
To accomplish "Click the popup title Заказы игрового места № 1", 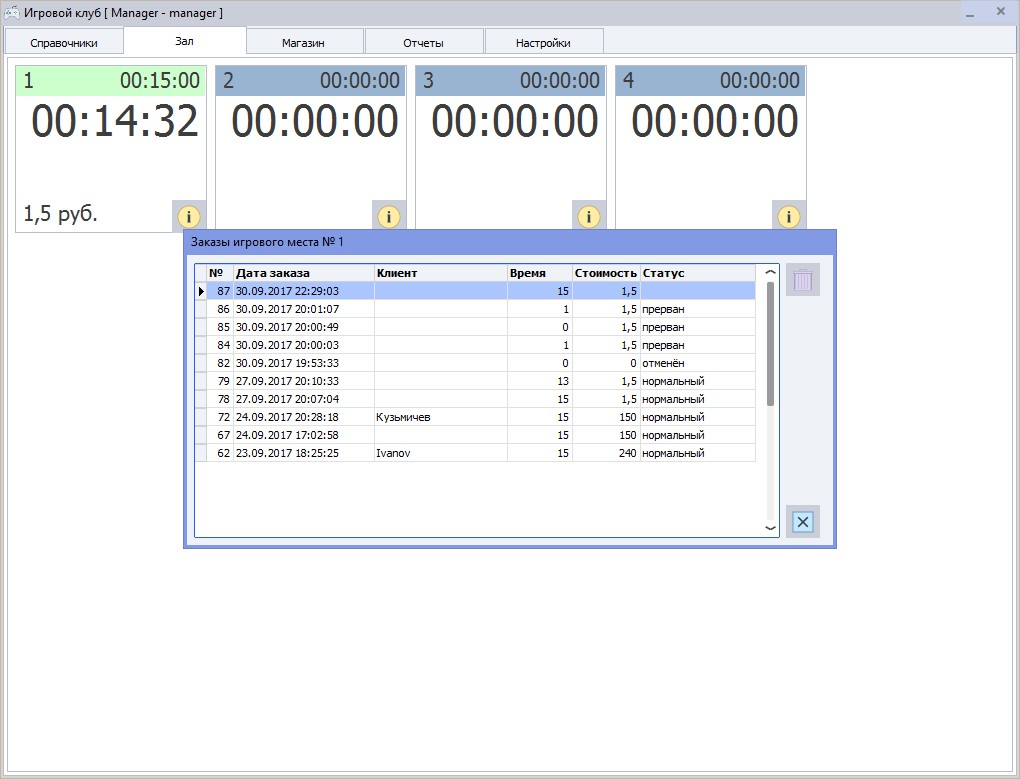I will point(267,242).
